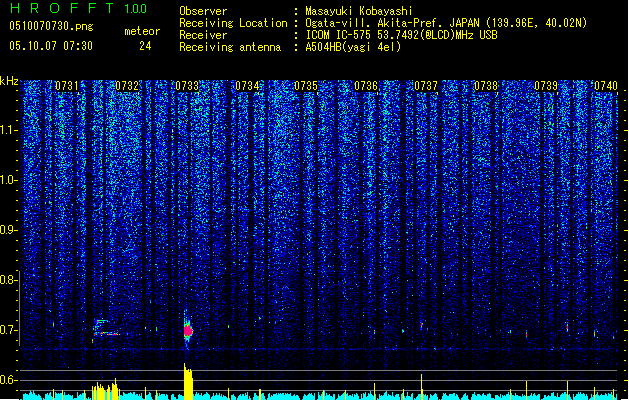
Task: Click the tall yellow power spike at 0733
Action: [x=188, y=381]
